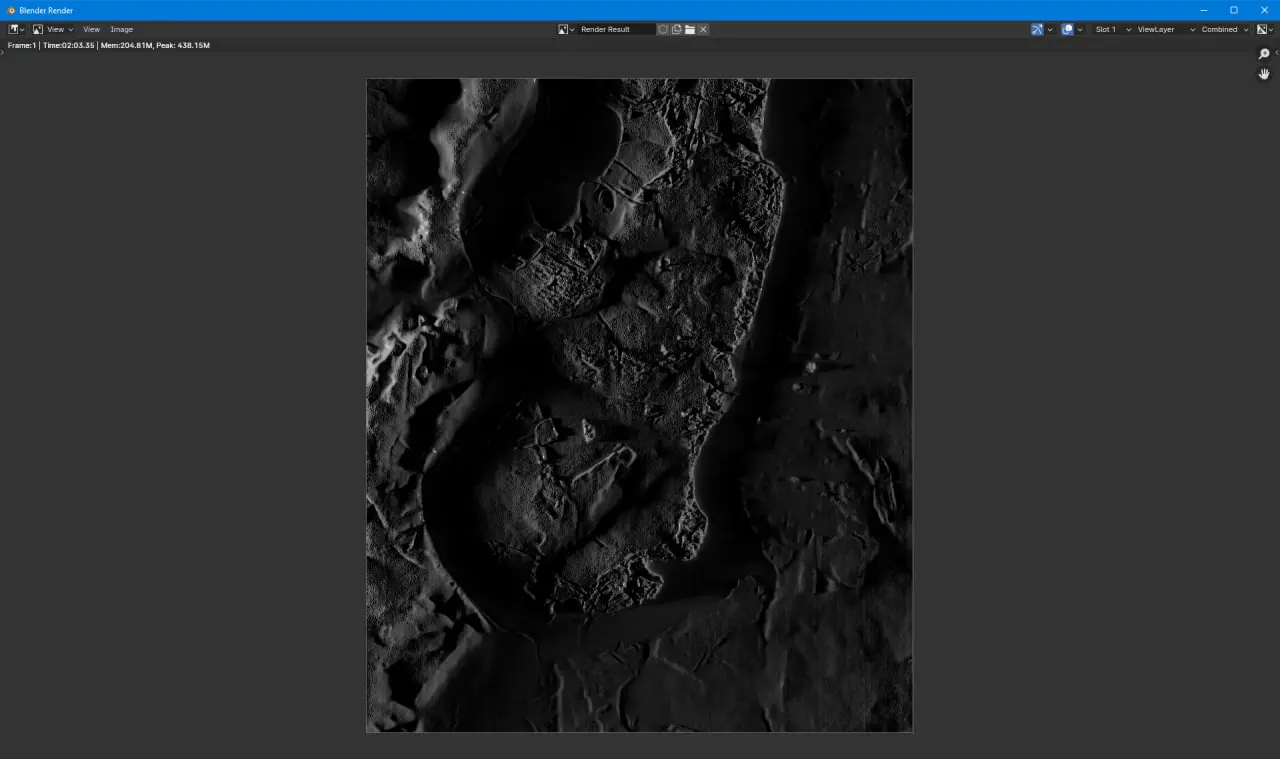This screenshot has width=1280, height=759.
Task: Browse images with the image datablock icon
Action: pyautogui.click(x=566, y=29)
